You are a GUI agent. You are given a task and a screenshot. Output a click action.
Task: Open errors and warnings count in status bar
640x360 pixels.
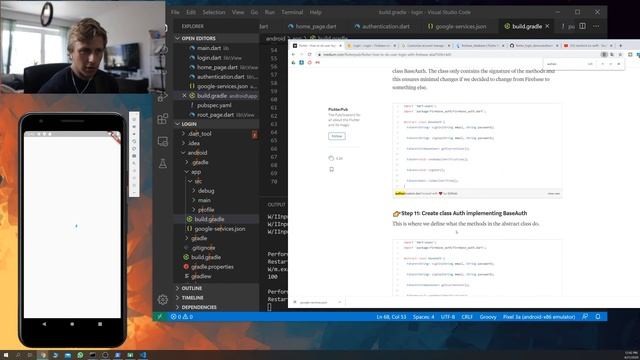coord(182,317)
